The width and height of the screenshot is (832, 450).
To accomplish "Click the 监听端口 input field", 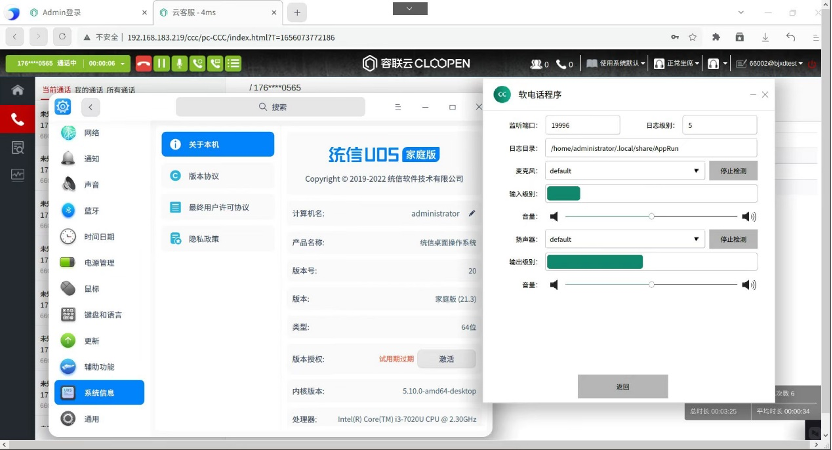I will click(583, 125).
